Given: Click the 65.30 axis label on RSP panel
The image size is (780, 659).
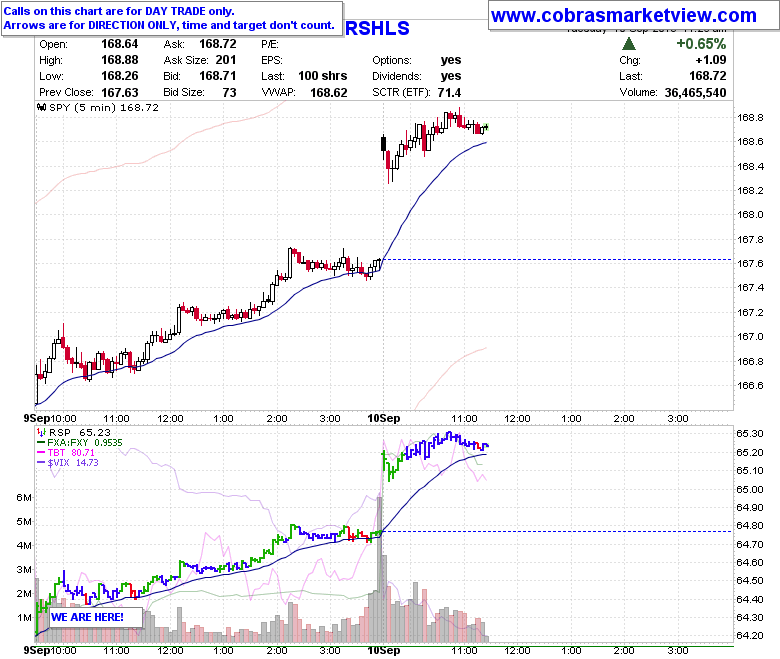Looking at the screenshot, I should coord(750,433).
